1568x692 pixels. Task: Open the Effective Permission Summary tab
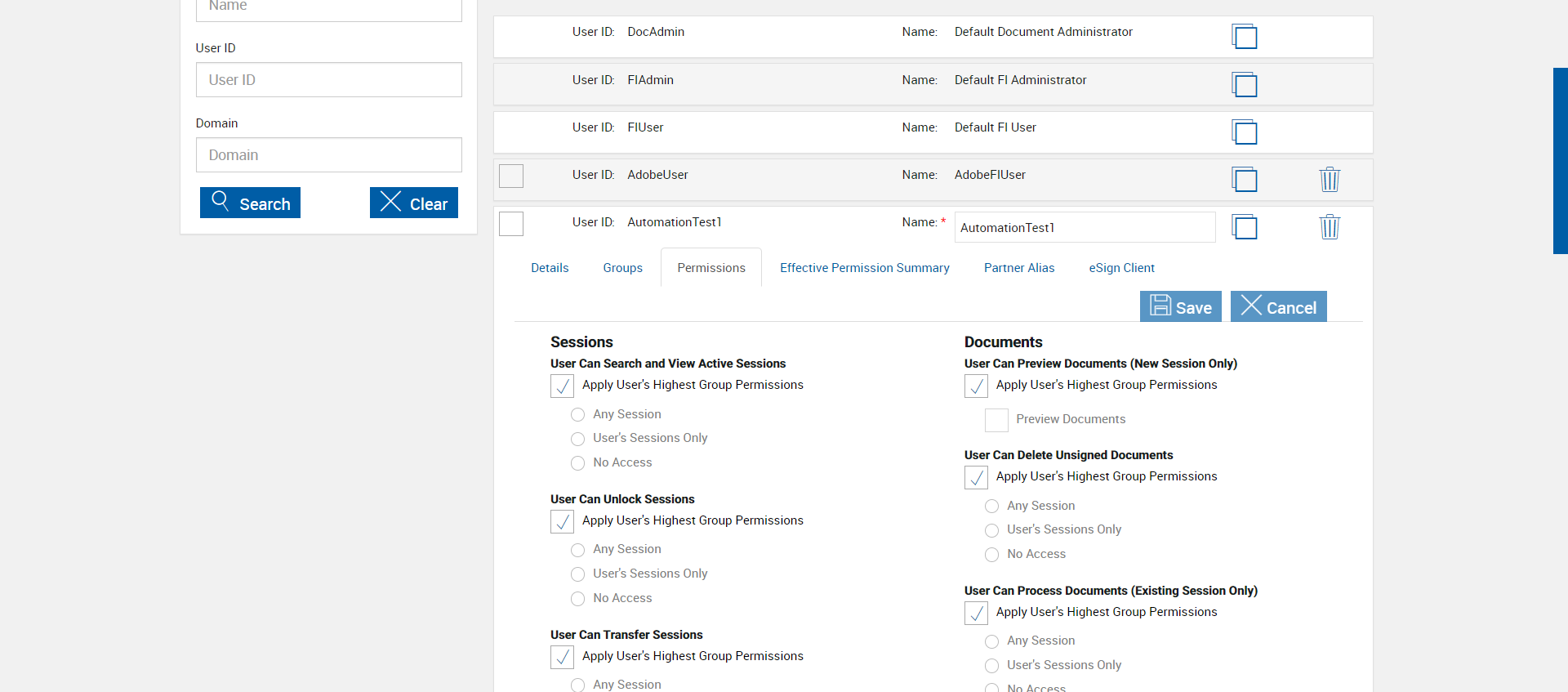tap(864, 268)
